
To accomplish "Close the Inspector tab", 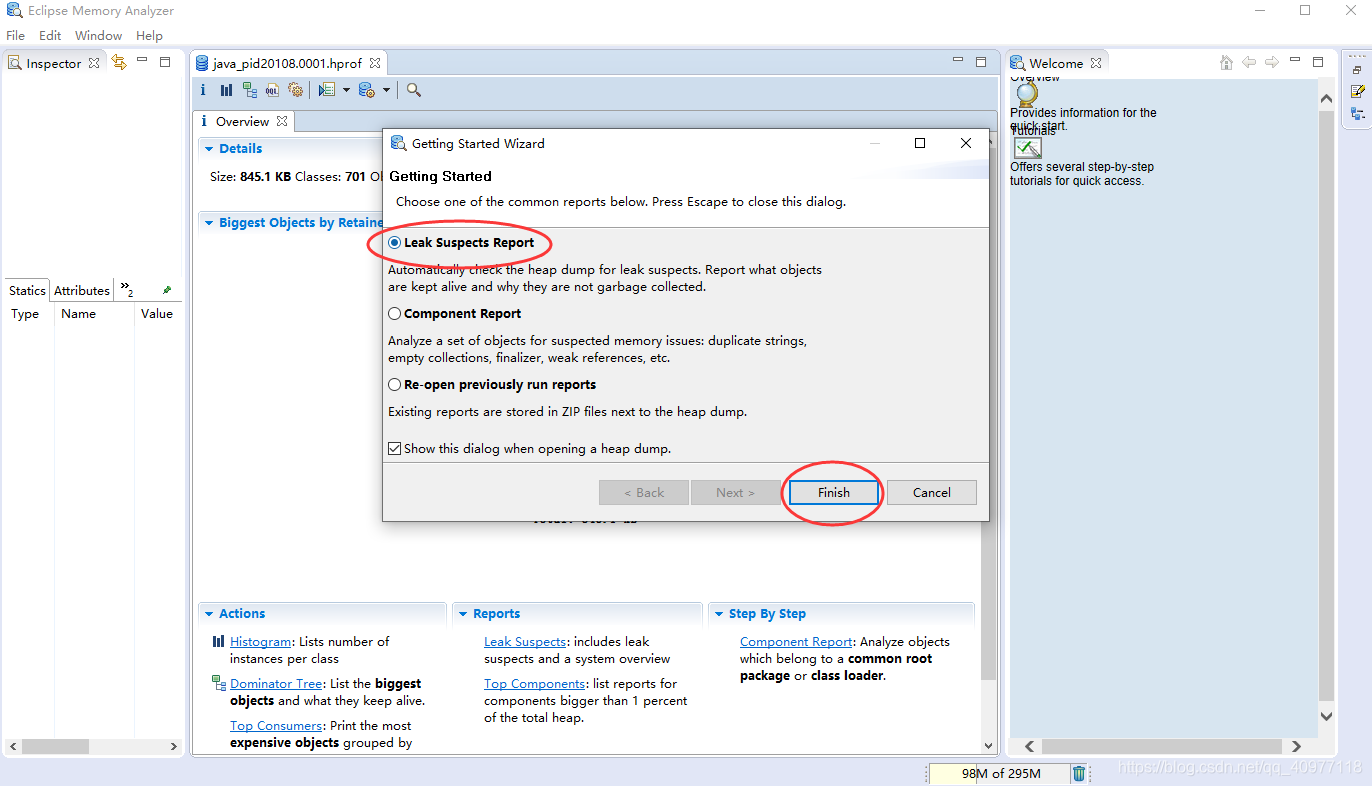I will pyautogui.click(x=94, y=63).
